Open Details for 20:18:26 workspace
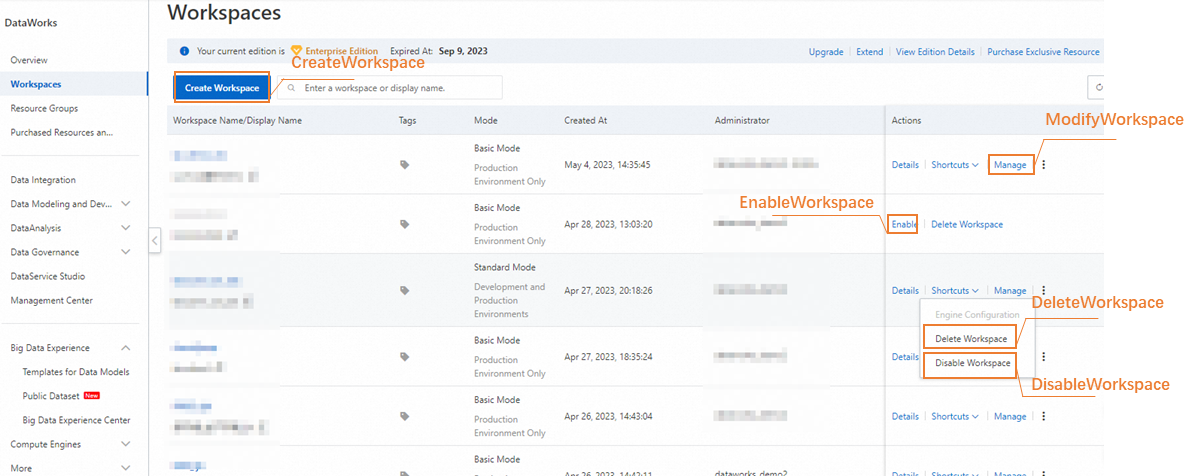Image resolution: width=1201 pixels, height=476 pixels. tap(905, 291)
